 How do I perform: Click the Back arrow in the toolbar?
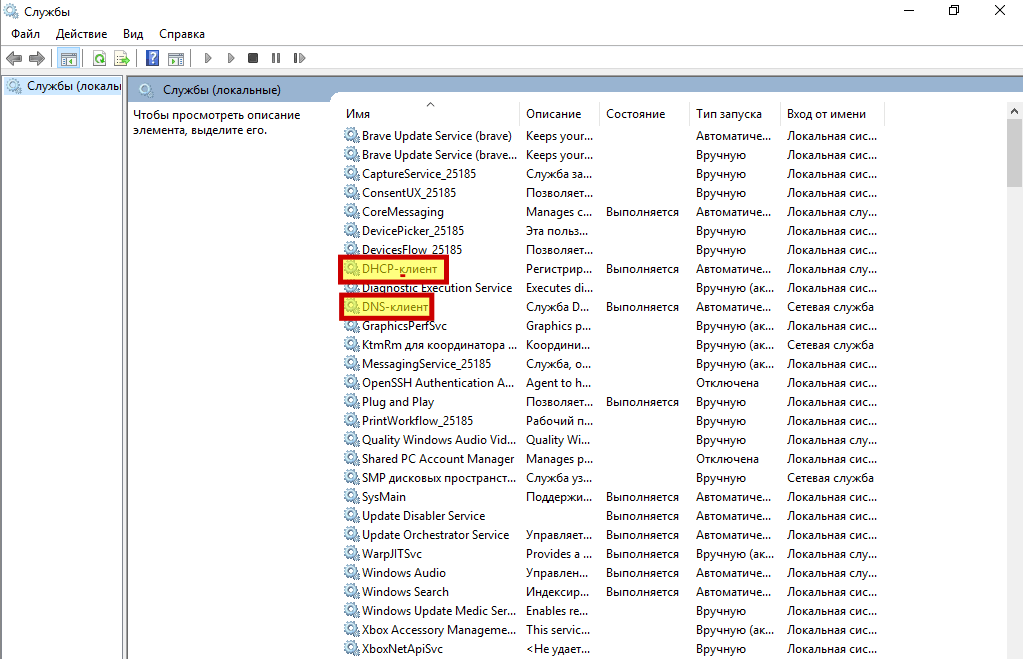pos(14,59)
